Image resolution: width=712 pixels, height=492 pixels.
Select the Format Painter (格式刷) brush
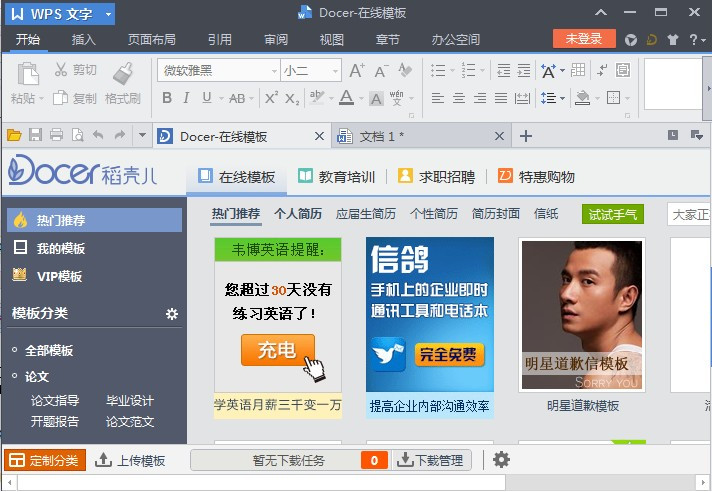tap(123, 74)
